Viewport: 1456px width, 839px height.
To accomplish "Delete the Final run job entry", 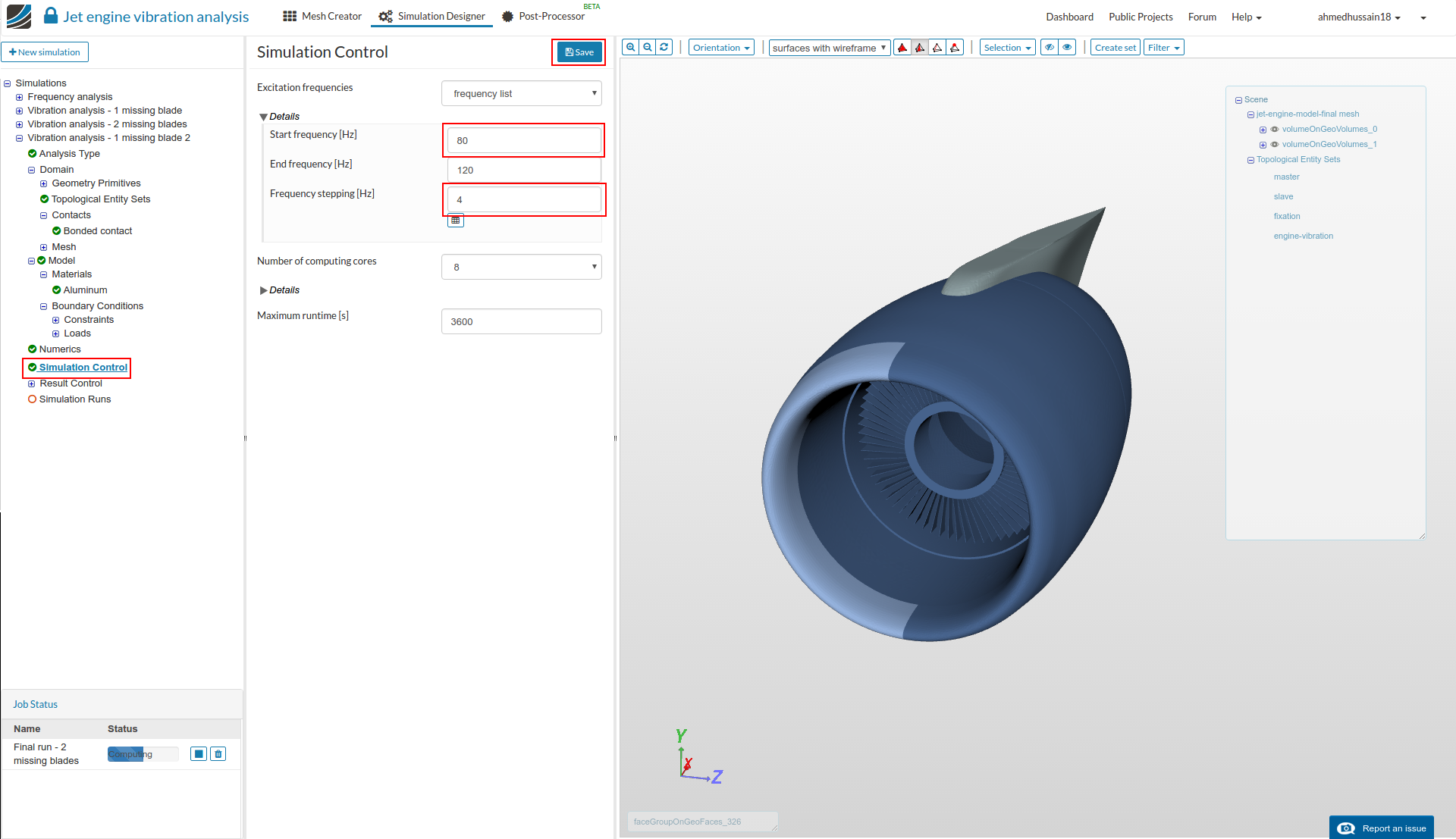I will click(x=218, y=753).
